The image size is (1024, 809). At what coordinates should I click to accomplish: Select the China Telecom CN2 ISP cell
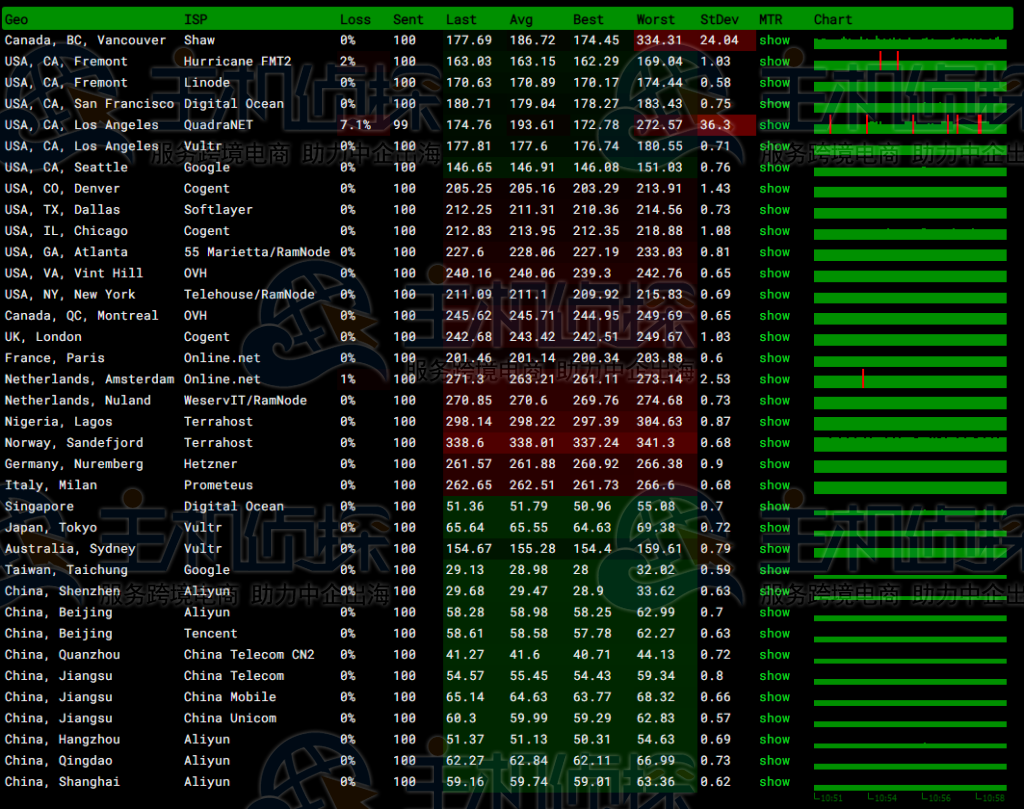tap(249, 655)
